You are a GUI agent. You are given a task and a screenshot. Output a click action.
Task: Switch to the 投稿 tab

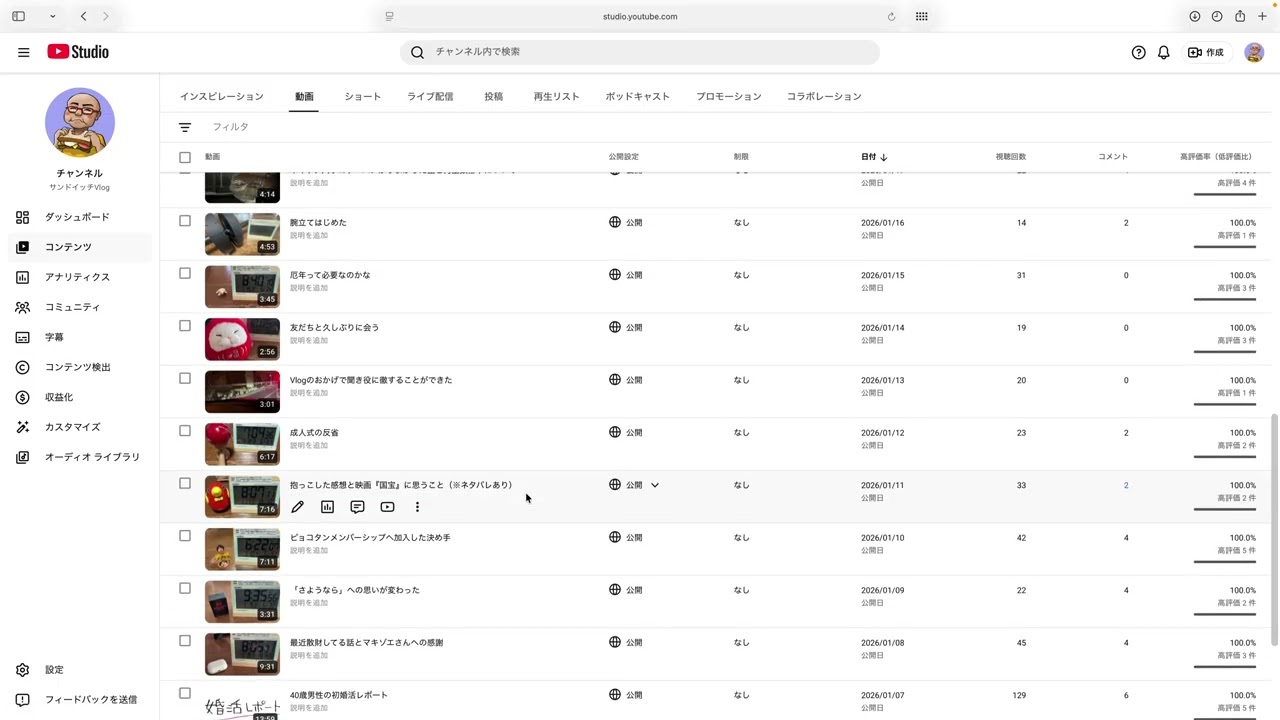click(494, 97)
